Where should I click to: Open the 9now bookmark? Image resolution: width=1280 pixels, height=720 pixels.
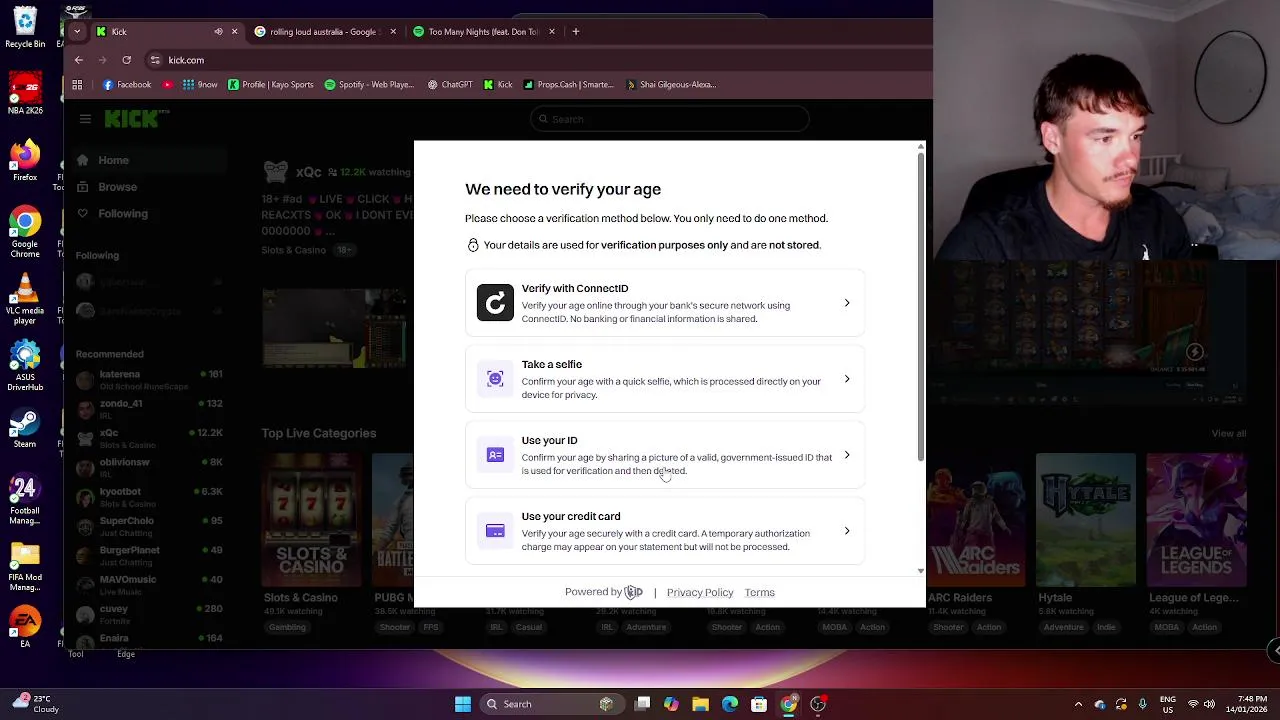[200, 85]
